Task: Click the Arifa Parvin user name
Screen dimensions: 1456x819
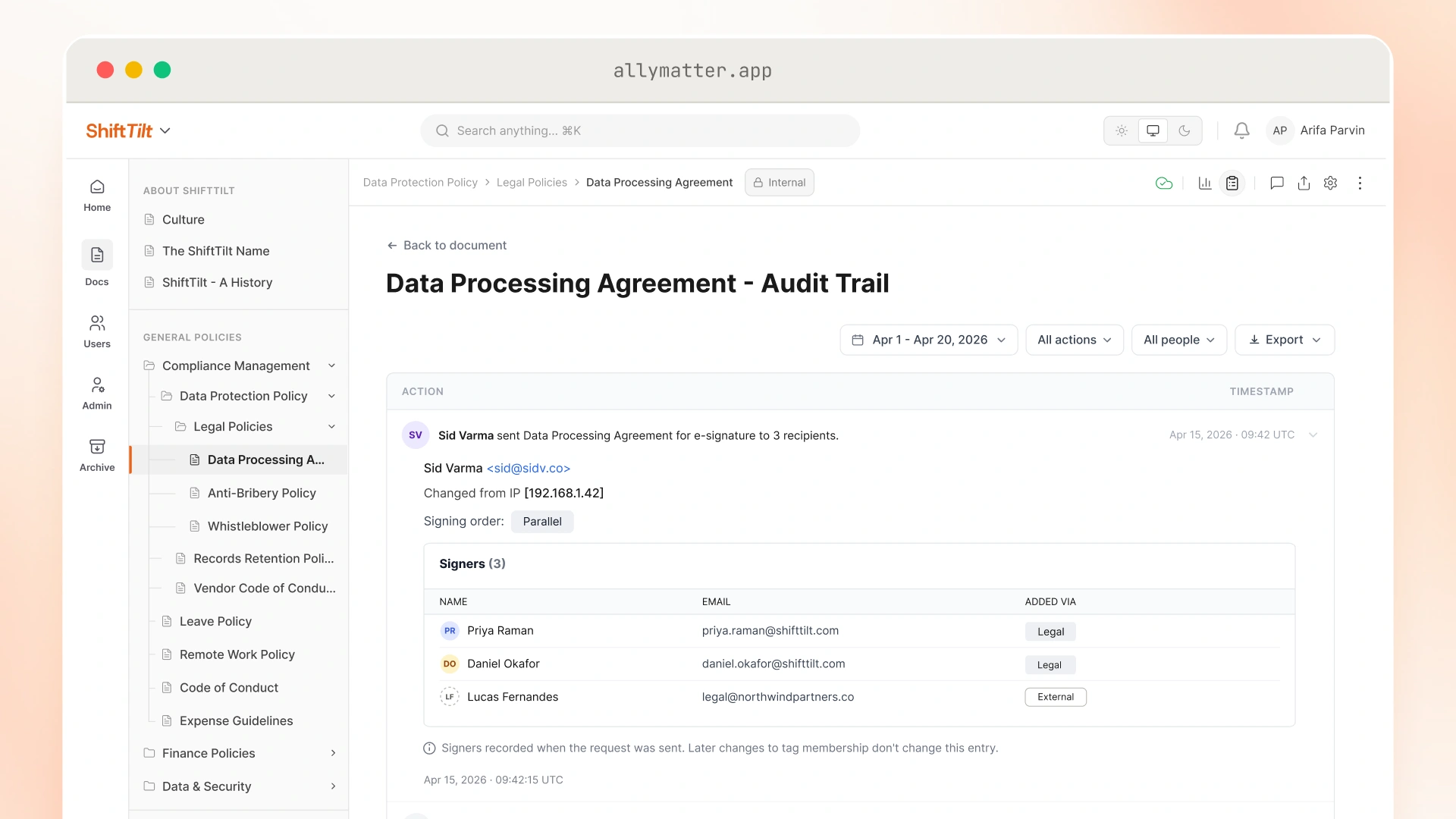Action: (1332, 130)
